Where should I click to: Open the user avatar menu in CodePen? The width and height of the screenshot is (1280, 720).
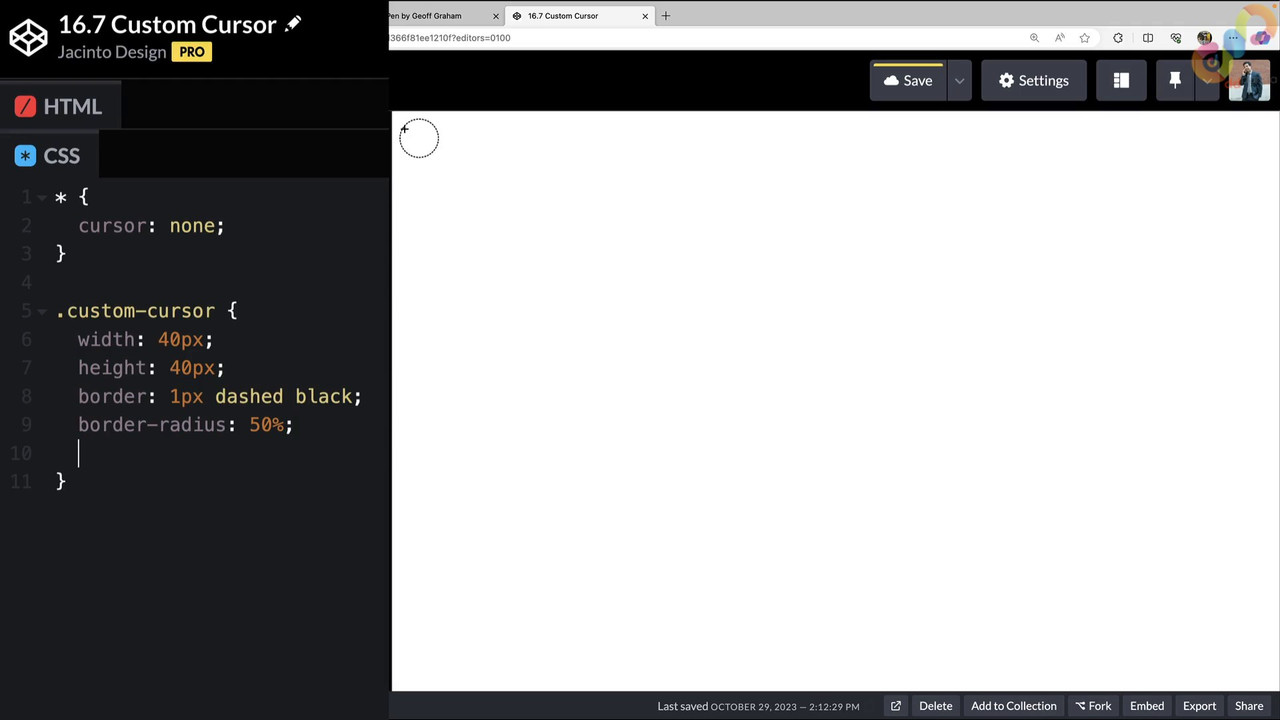[x=1249, y=81]
